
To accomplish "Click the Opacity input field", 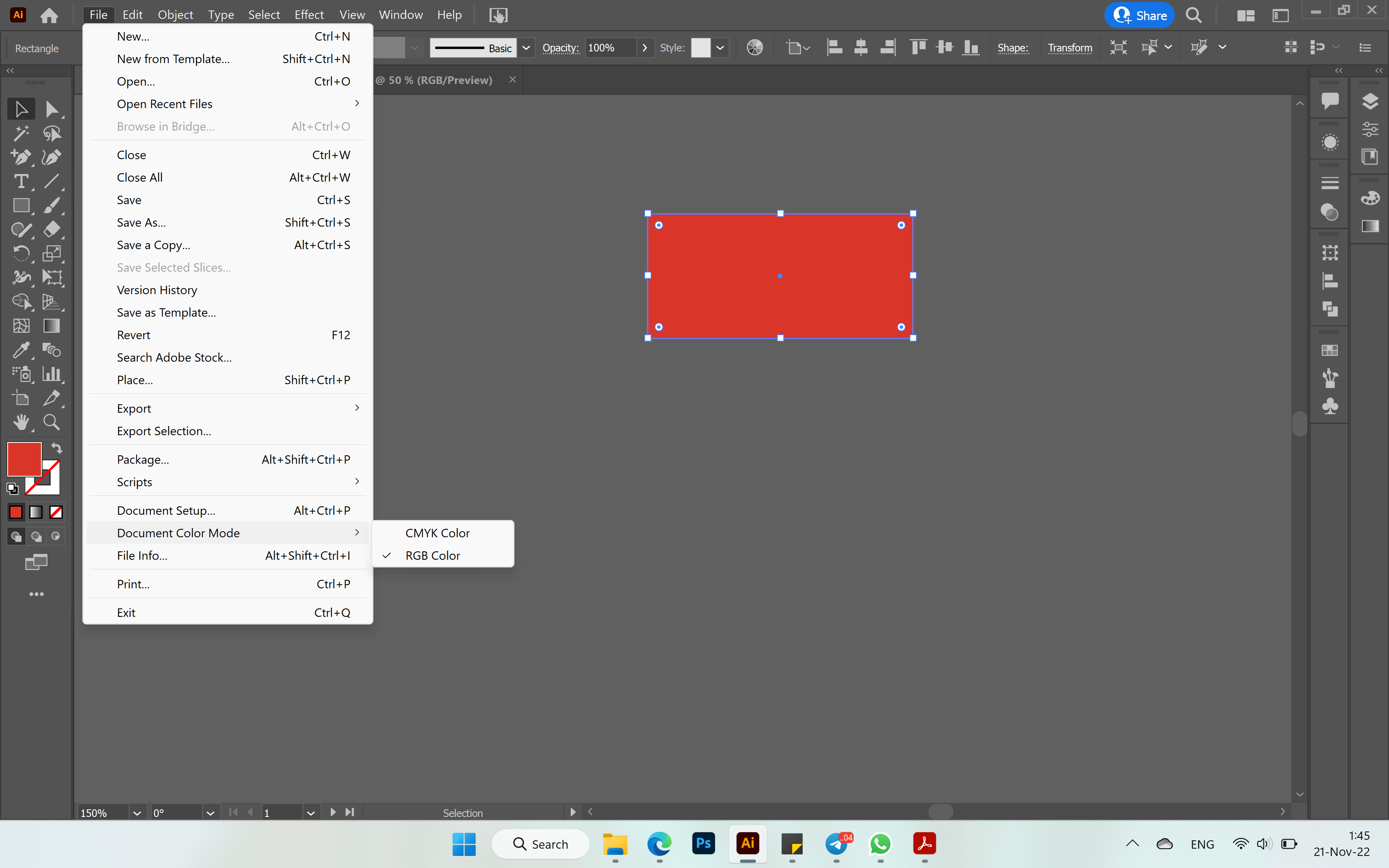I will [x=611, y=48].
